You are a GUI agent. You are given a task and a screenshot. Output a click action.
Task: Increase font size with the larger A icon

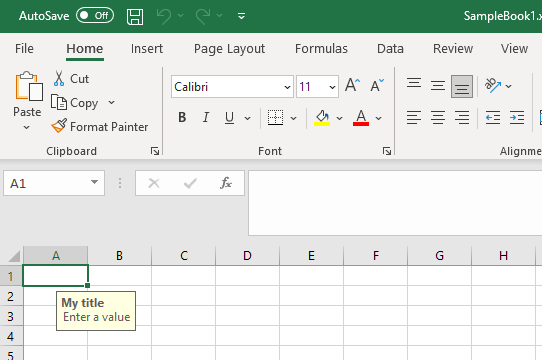click(x=352, y=85)
